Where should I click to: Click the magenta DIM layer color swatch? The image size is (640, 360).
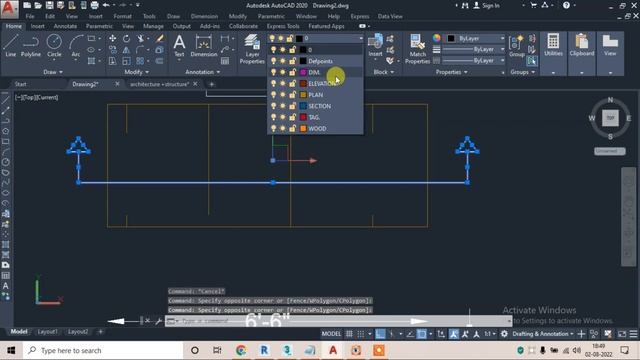(303, 72)
